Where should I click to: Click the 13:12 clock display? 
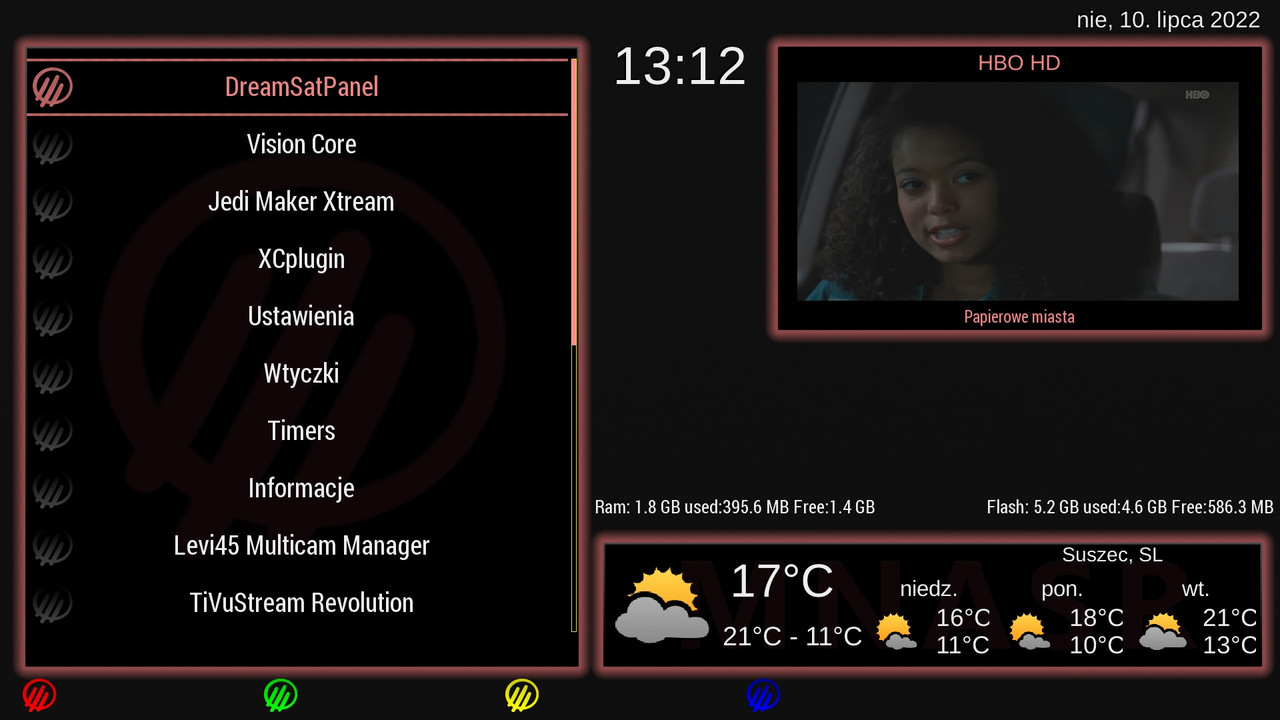pyautogui.click(x=680, y=67)
